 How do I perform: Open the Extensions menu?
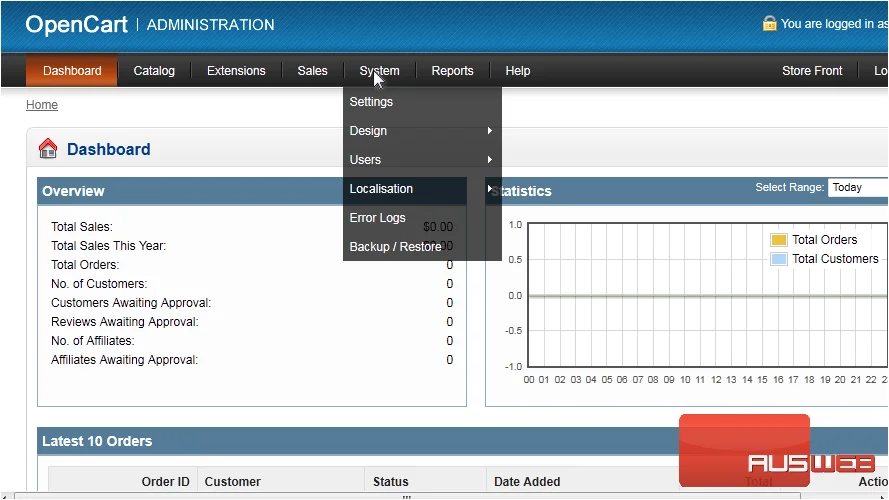236,71
